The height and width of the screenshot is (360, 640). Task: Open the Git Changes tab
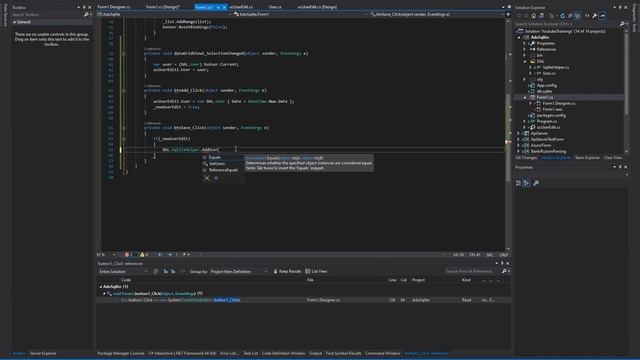(x=526, y=158)
